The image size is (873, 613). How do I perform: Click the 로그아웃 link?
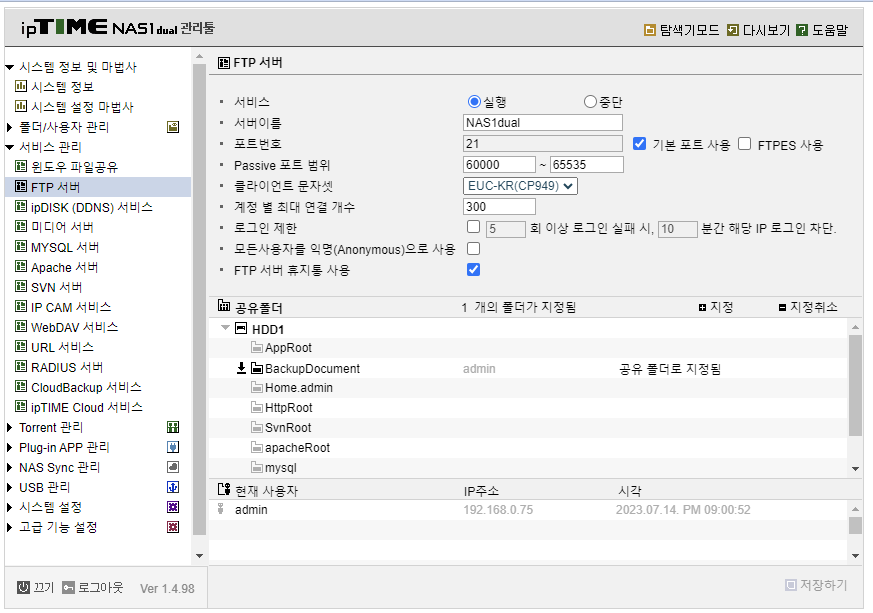tap(100, 587)
